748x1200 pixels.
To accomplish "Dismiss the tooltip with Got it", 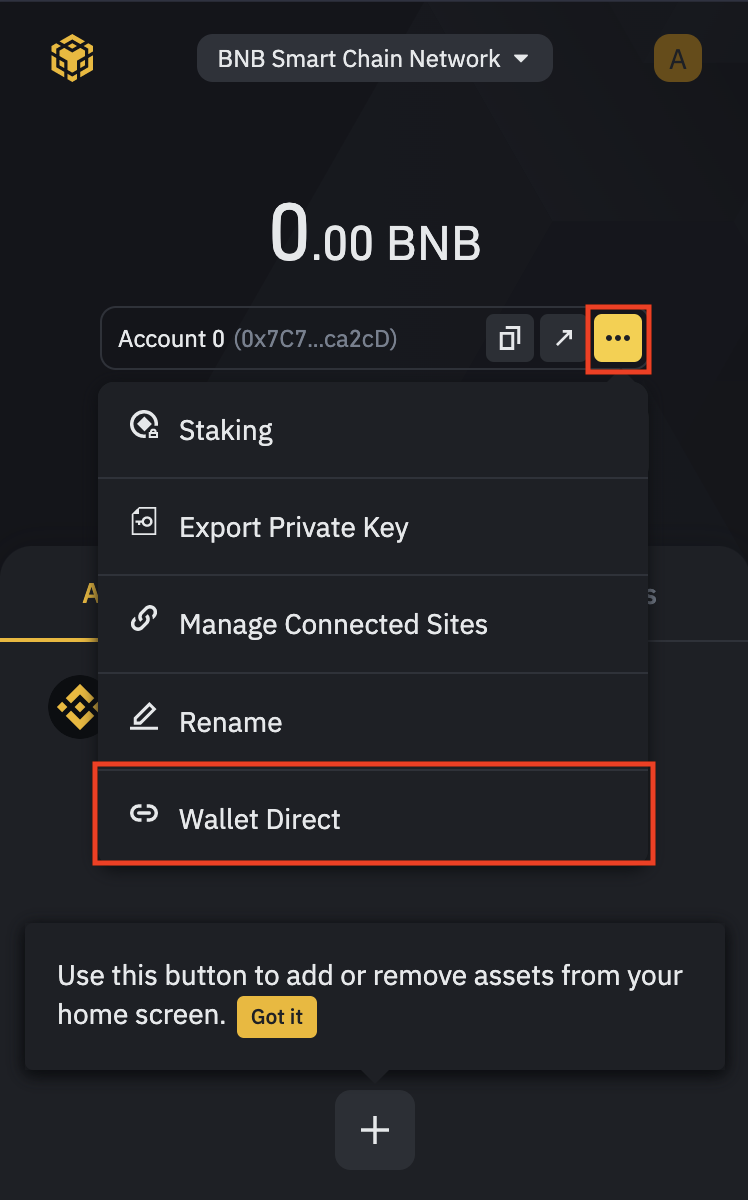I will point(276,1016).
